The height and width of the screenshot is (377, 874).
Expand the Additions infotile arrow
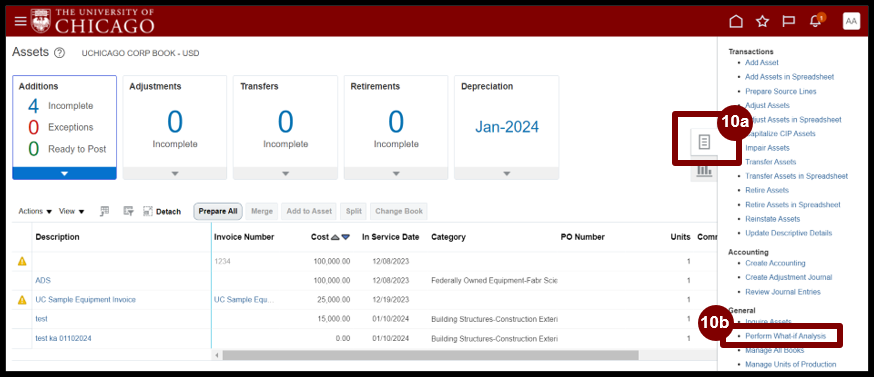(65, 173)
